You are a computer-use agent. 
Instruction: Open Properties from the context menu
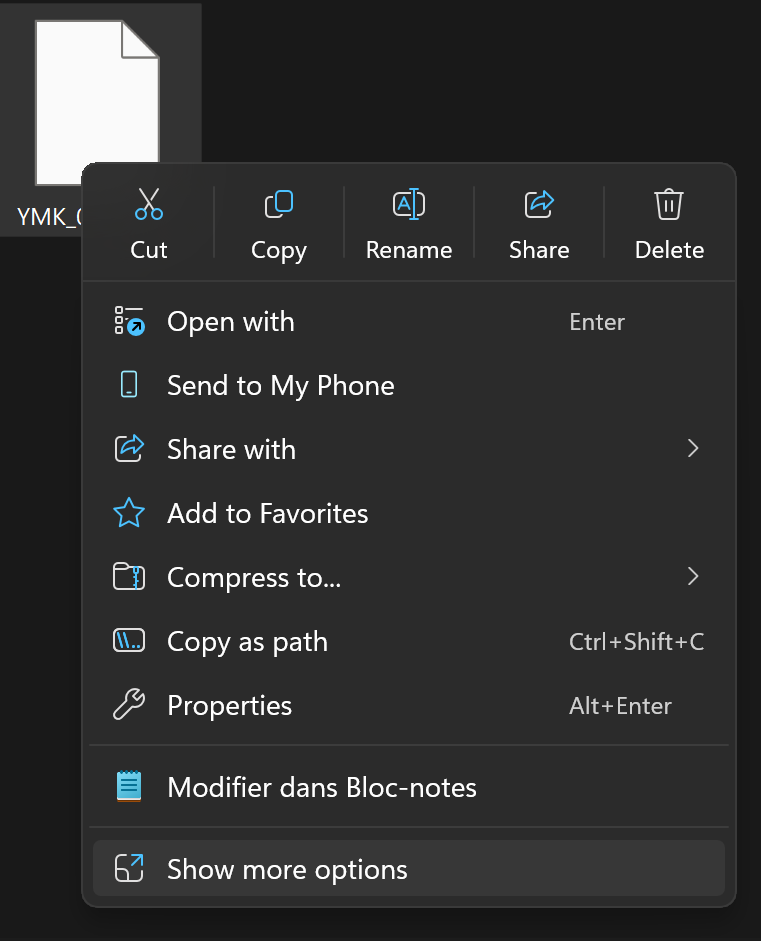(x=230, y=706)
